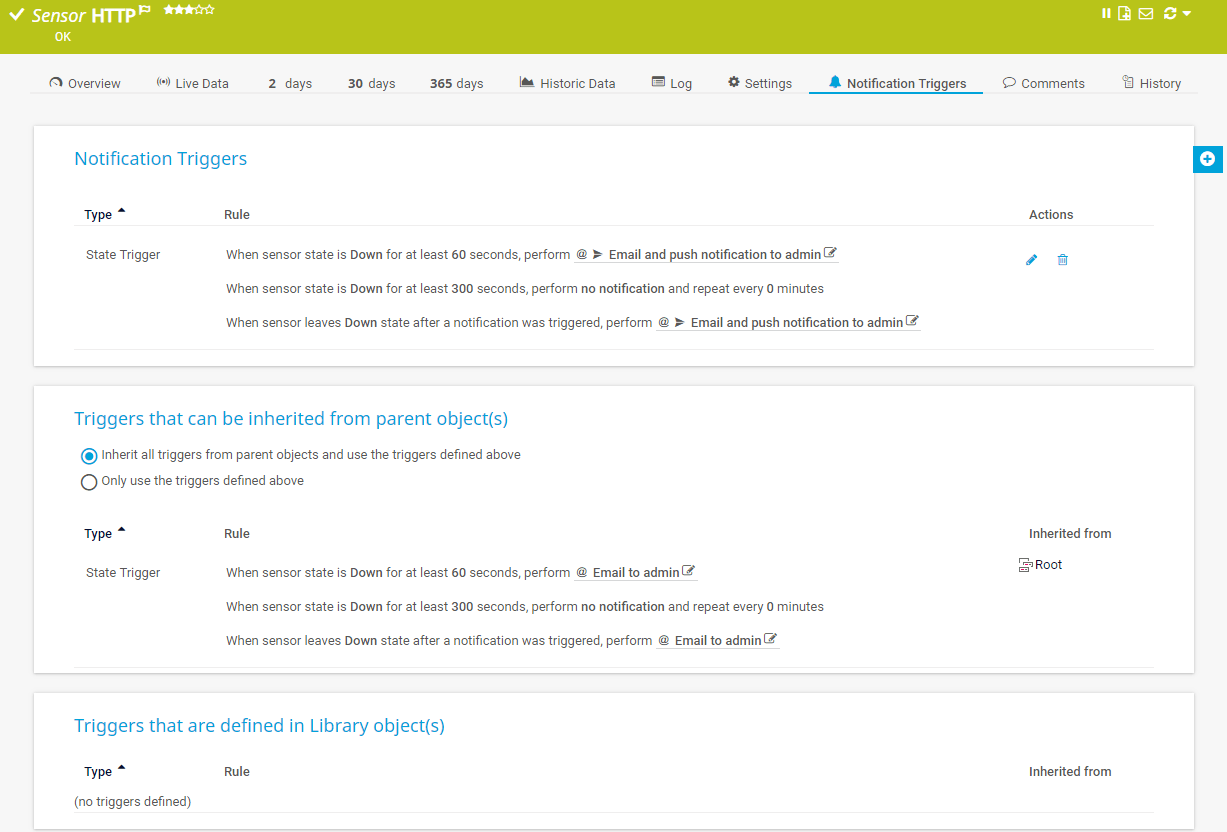Open the Email to admin notification link

pos(636,572)
